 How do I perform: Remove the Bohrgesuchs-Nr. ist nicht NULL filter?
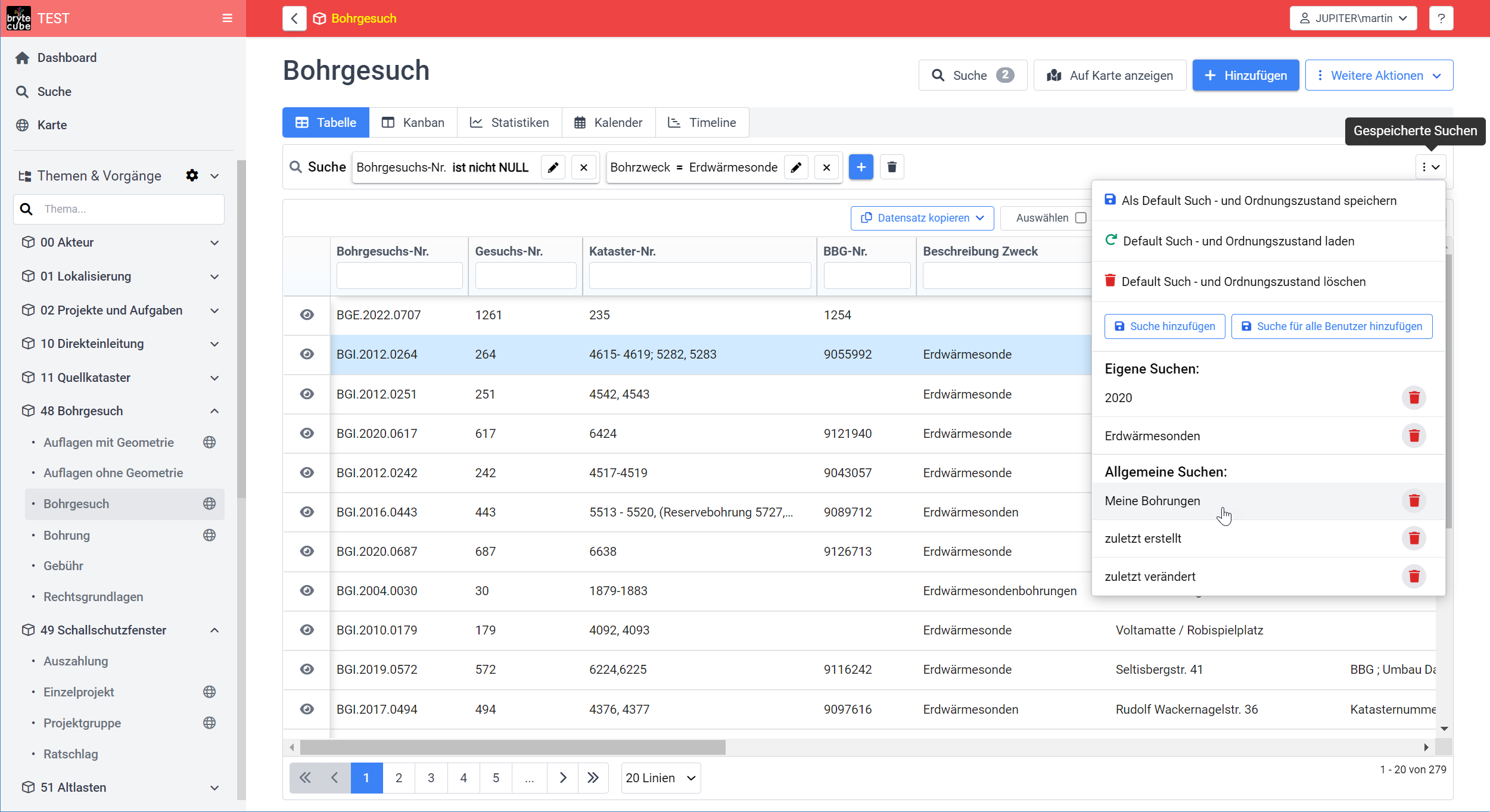pyautogui.click(x=584, y=167)
